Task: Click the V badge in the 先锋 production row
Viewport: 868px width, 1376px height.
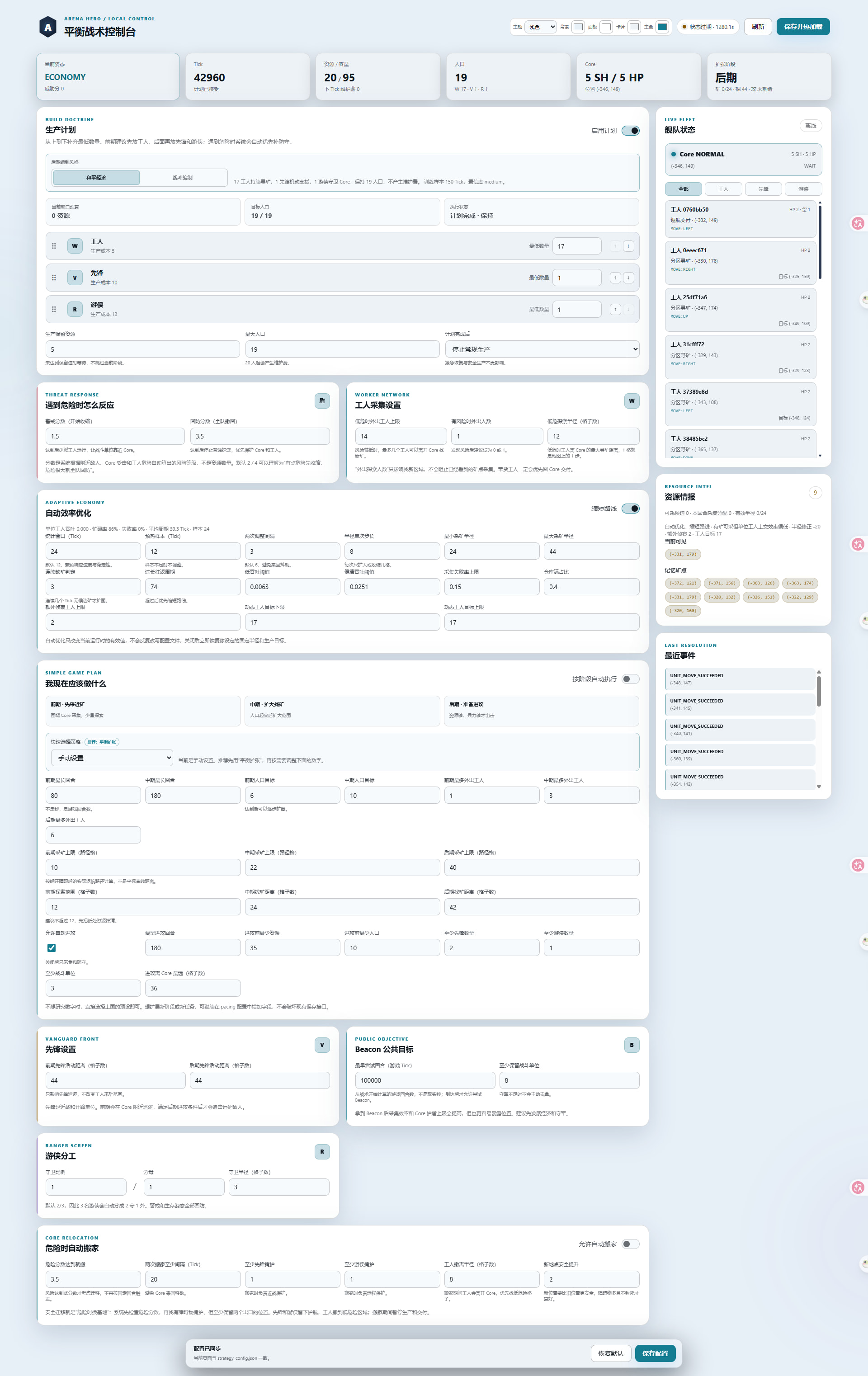Action: [x=75, y=278]
